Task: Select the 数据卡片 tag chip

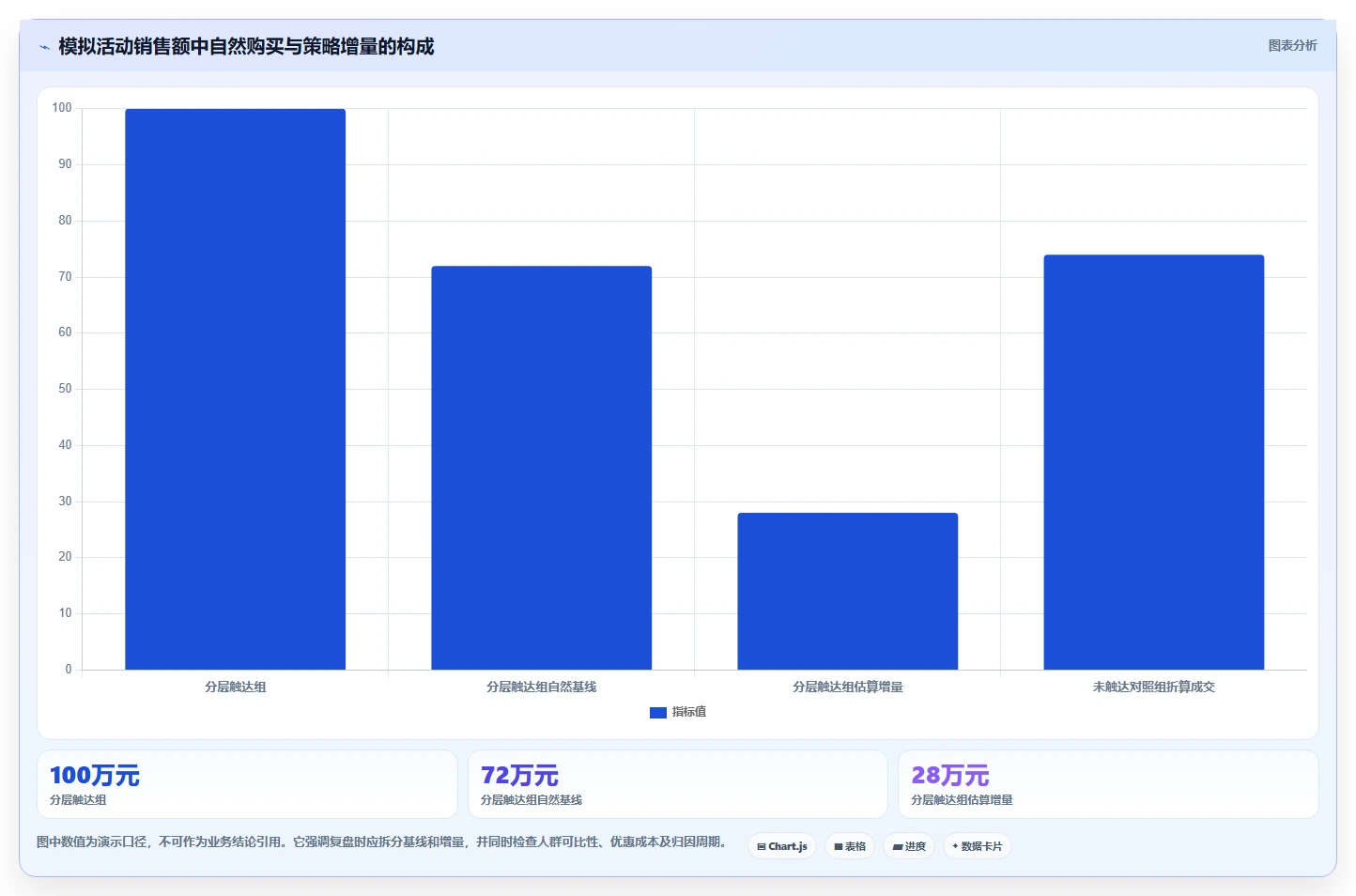Action: pyautogui.click(x=978, y=846)
